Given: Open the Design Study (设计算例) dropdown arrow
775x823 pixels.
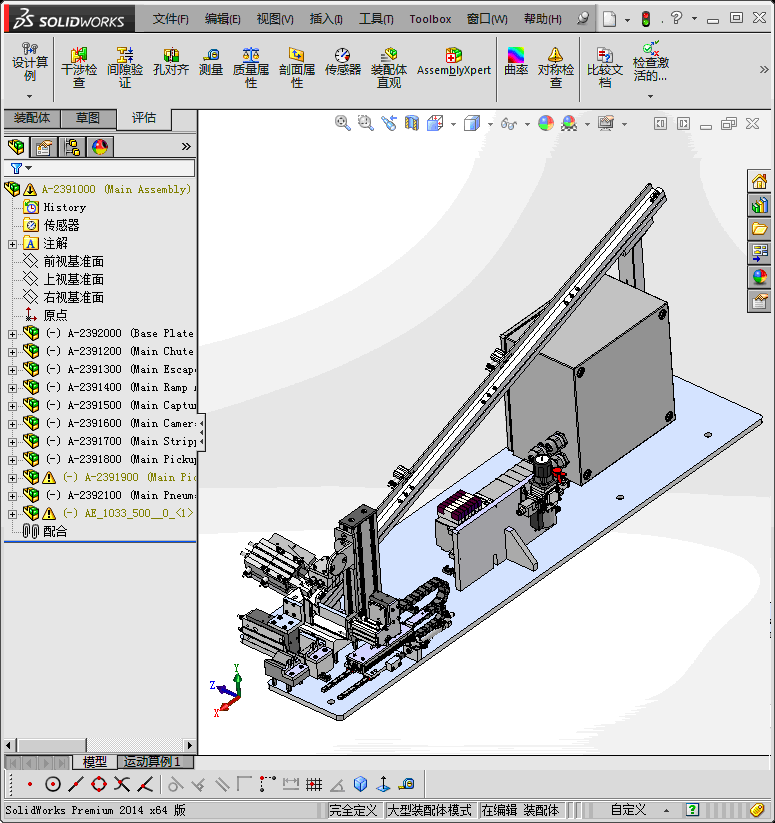Looking at the screenshot, I should coord(29,96).
